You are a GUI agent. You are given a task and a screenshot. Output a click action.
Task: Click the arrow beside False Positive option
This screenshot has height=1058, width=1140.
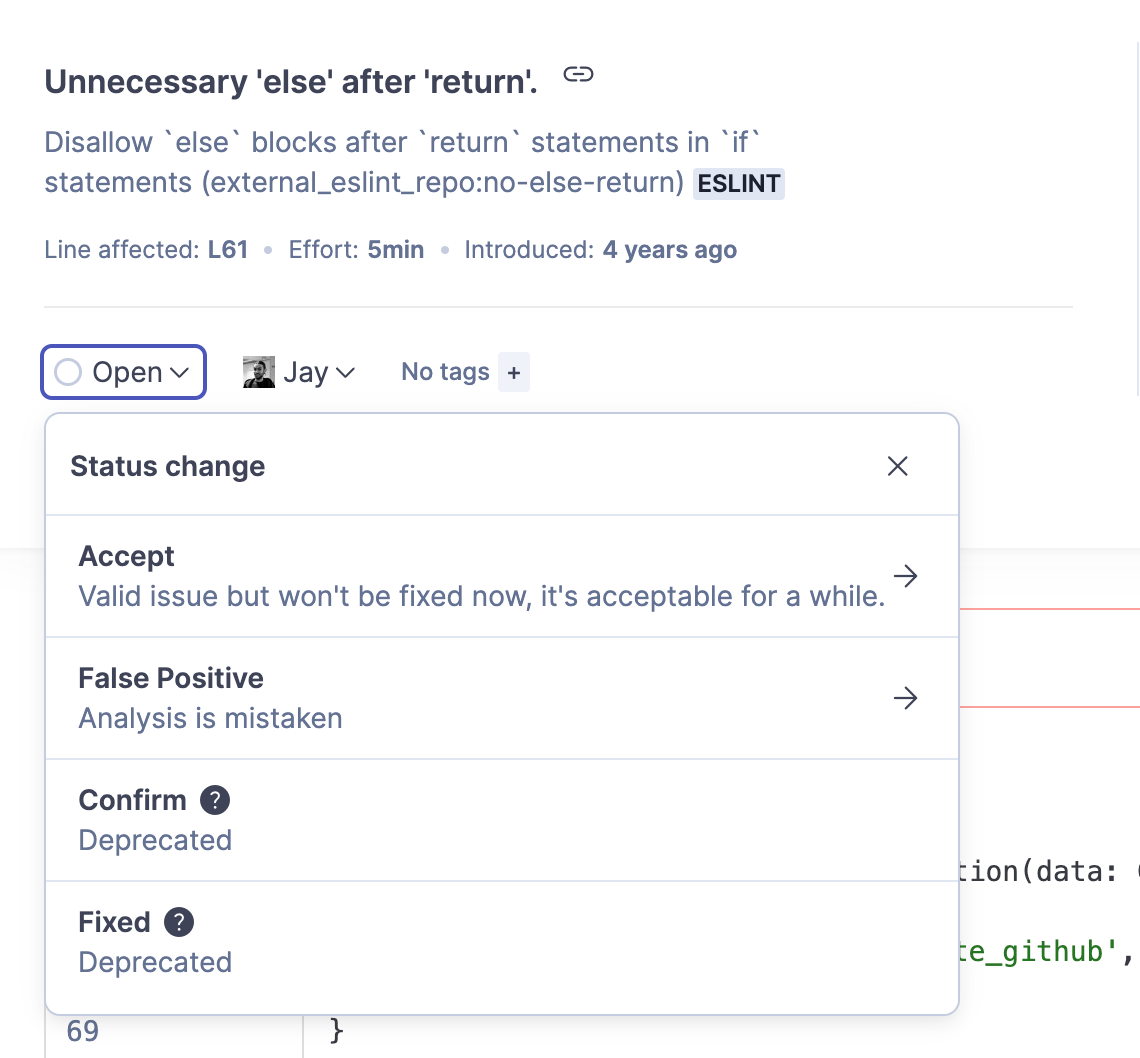(x=905, y=698)
